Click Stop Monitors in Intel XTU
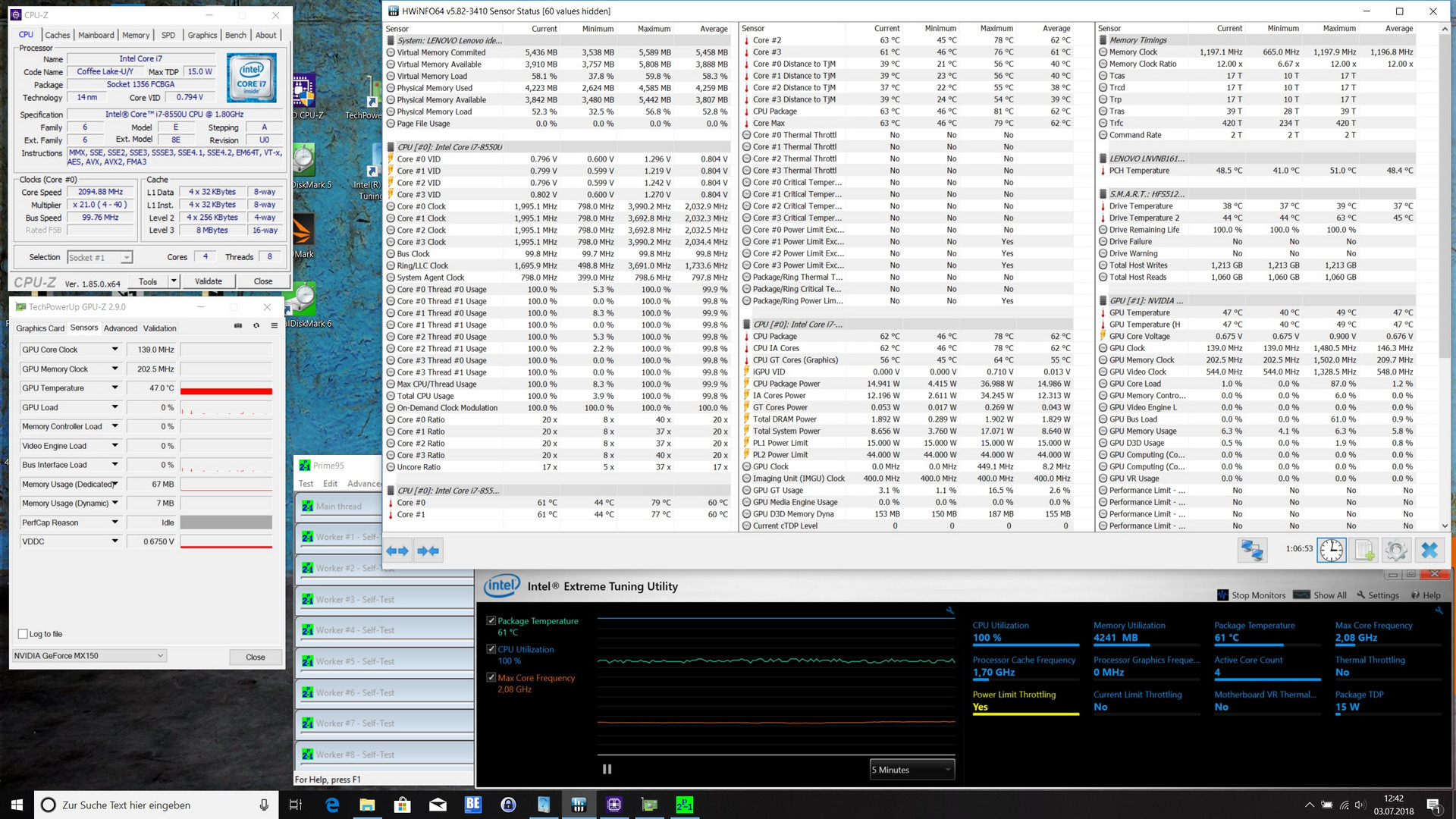Viewport: 1456px width, 819px height. (1251, 595)
